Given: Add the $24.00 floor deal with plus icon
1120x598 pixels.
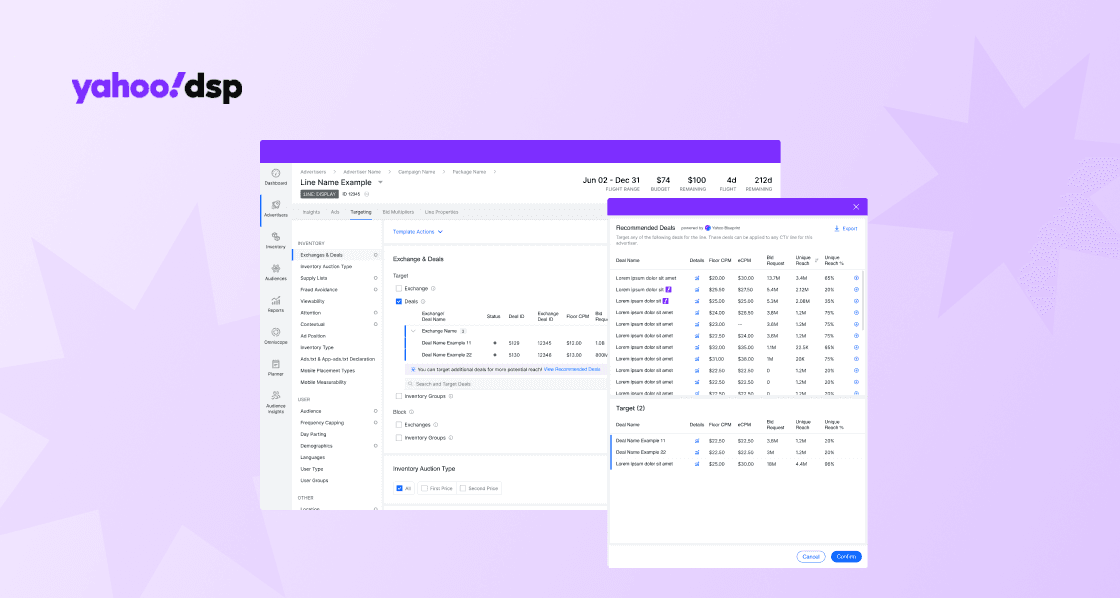Looking at the screenshot, I should pyautogui.click(x=856, y=312).
